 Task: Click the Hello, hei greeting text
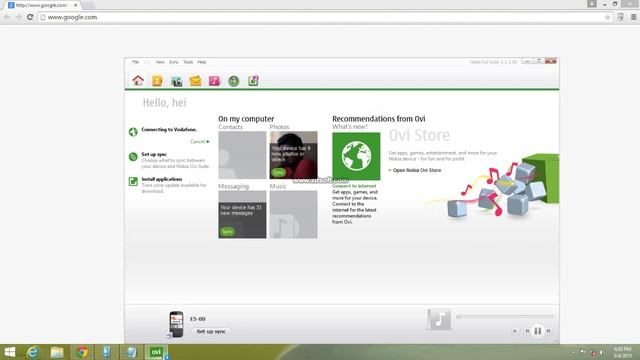pyautogui.click(x=164, y=102)
